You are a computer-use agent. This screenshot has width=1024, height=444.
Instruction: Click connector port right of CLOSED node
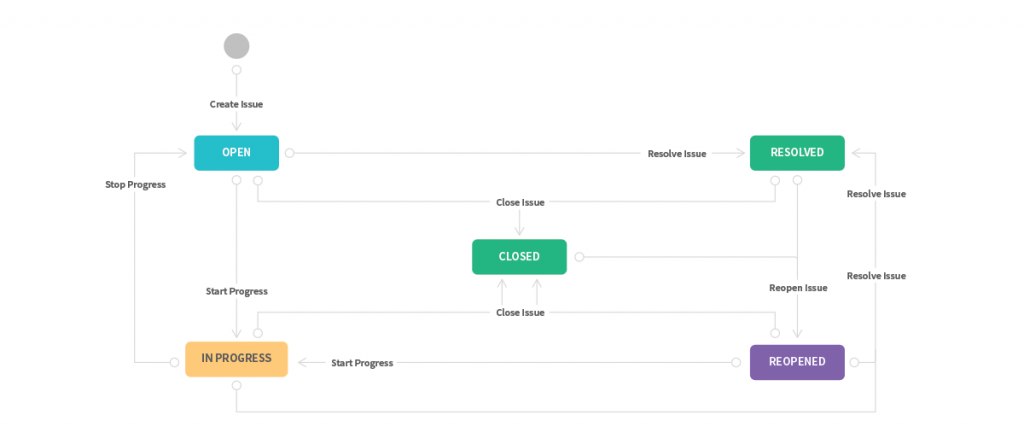(578, 257)
